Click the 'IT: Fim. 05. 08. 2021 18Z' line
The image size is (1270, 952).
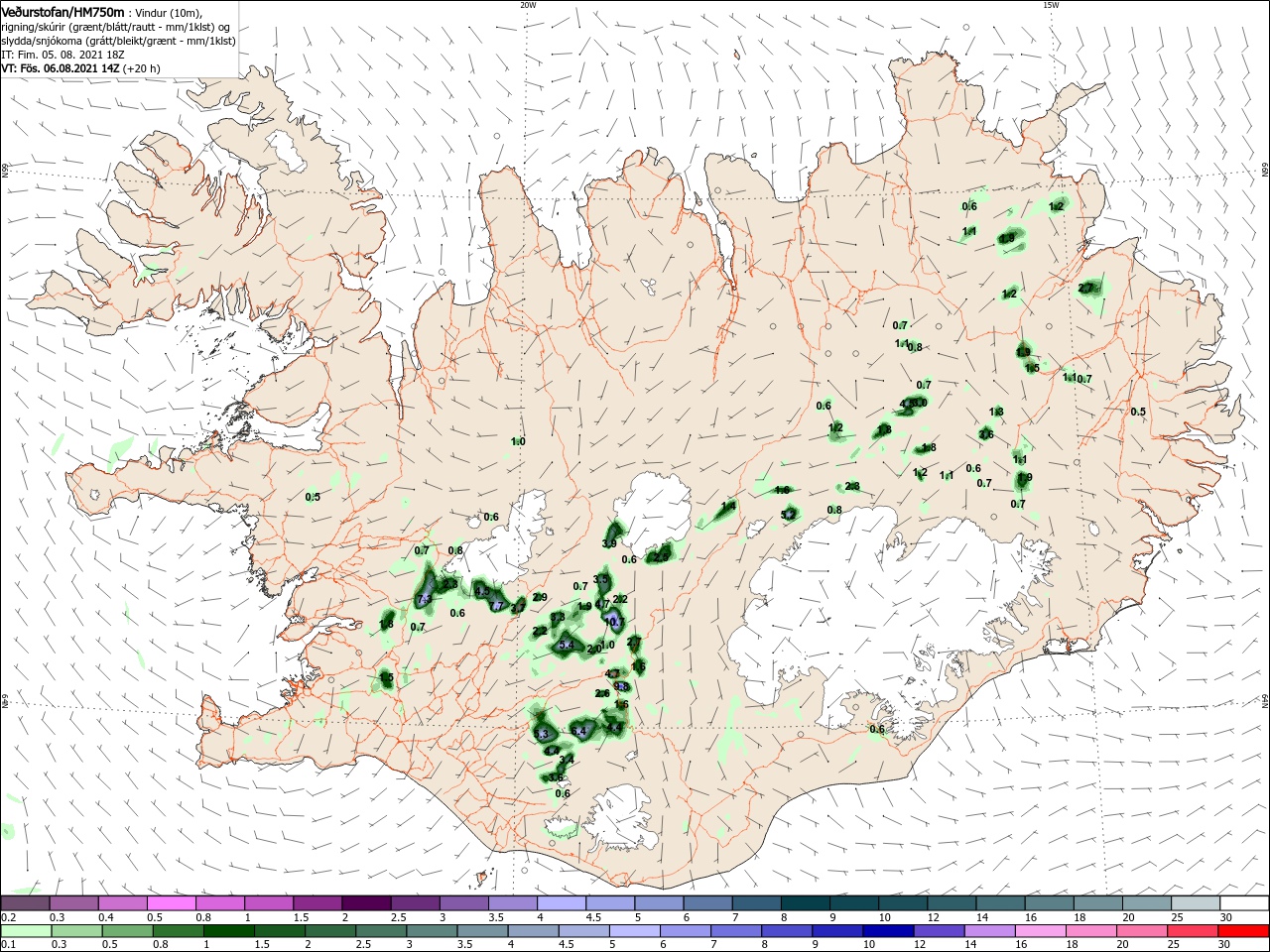click(63, 55)
